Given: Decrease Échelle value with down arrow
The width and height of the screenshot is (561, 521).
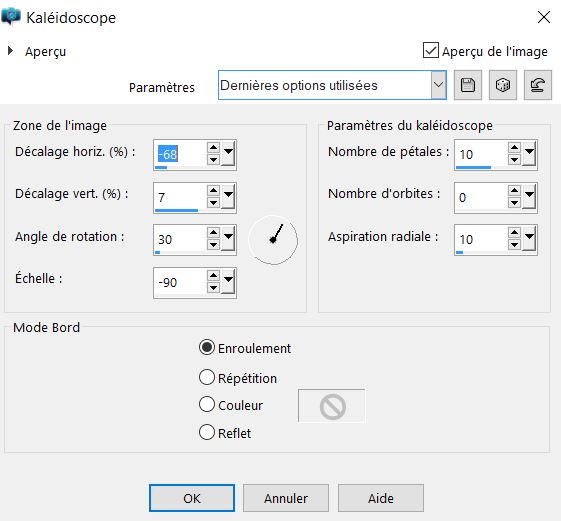Looking at the screenshot, I should point(213,288).
